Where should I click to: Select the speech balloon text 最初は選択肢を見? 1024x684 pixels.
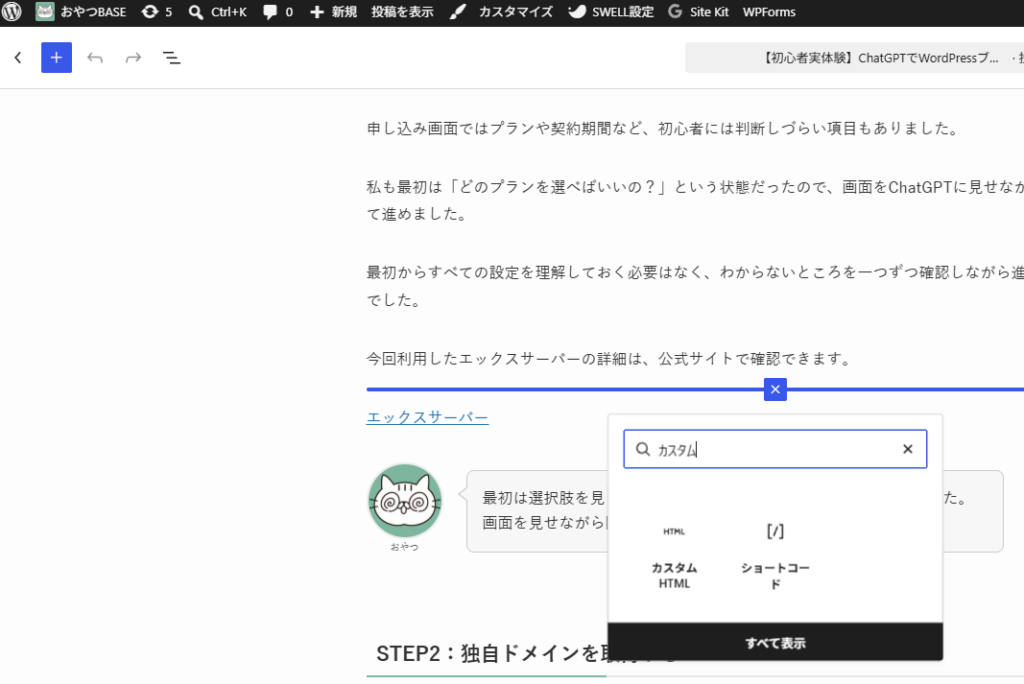pos(543,498)
